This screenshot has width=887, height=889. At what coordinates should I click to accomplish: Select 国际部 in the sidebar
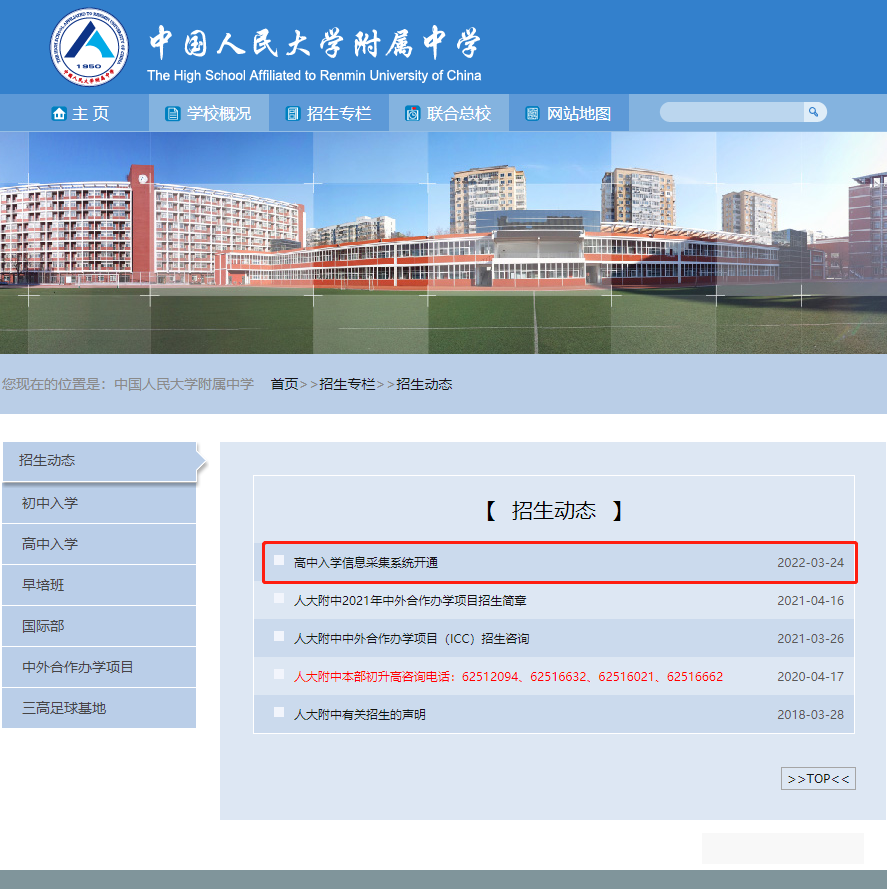[x=43, y=626]
